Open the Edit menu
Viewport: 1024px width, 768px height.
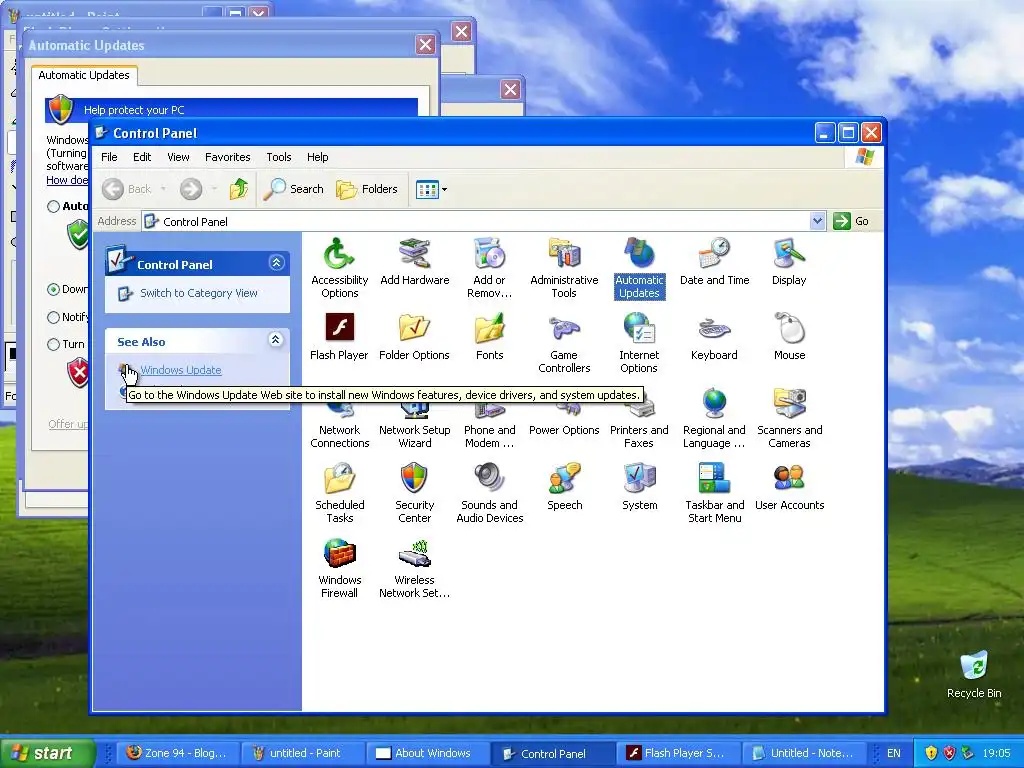142,157
